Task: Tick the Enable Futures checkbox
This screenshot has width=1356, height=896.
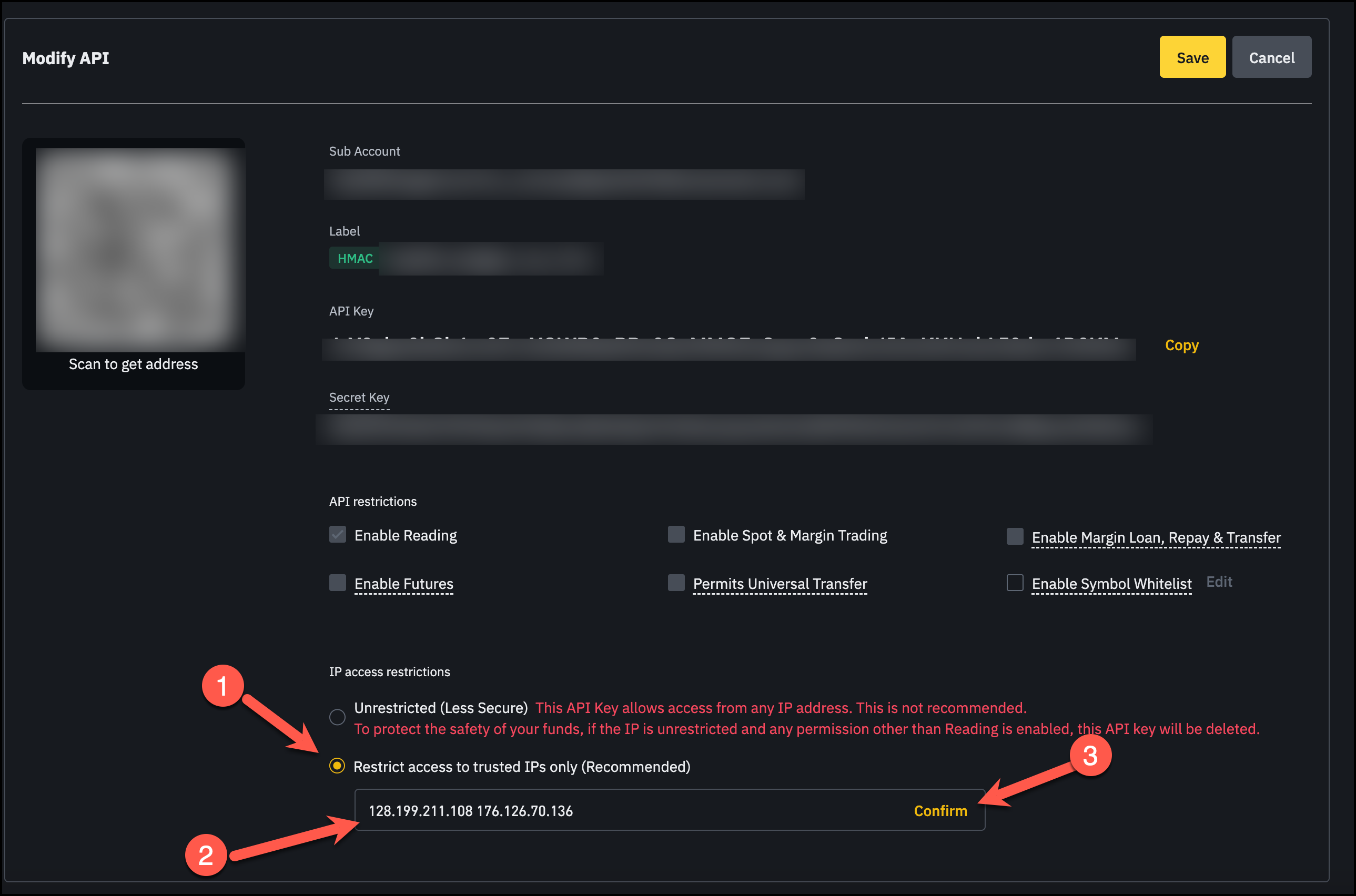Action: point(337,583)
